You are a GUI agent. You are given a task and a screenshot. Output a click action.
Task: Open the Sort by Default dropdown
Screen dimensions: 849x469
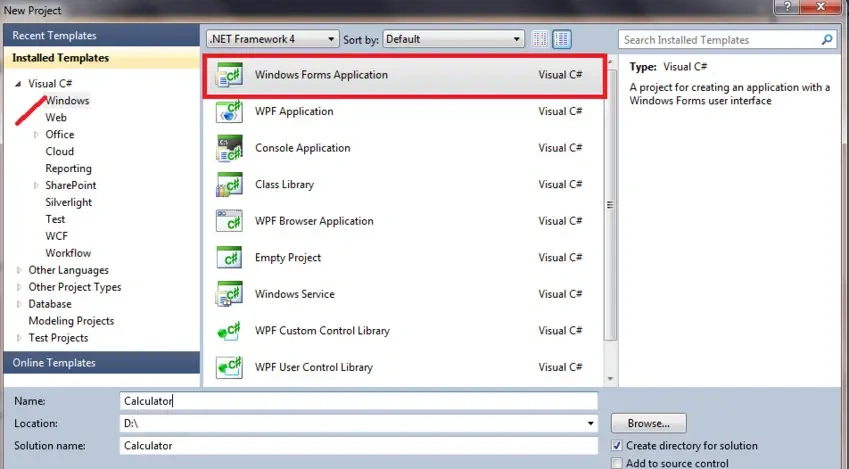pos(454,39)
